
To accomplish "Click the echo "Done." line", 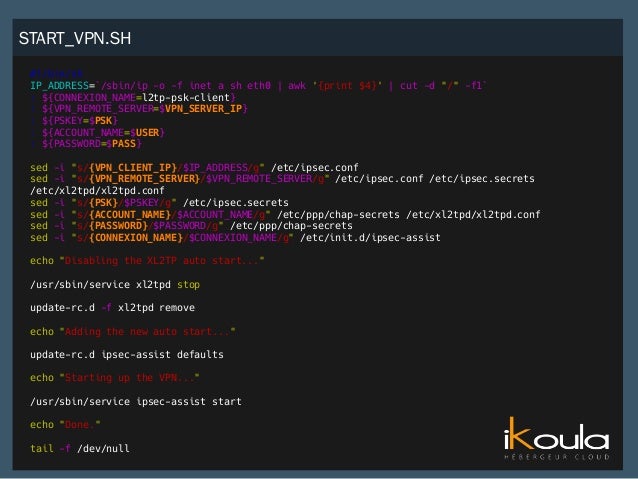I will tap(65, 425).
